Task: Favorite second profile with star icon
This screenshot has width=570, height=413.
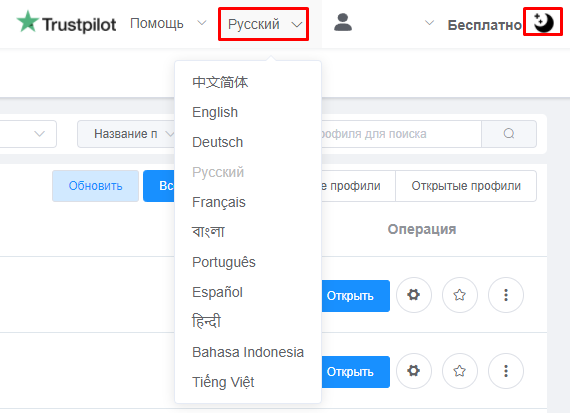Action: tap(459, 371)
